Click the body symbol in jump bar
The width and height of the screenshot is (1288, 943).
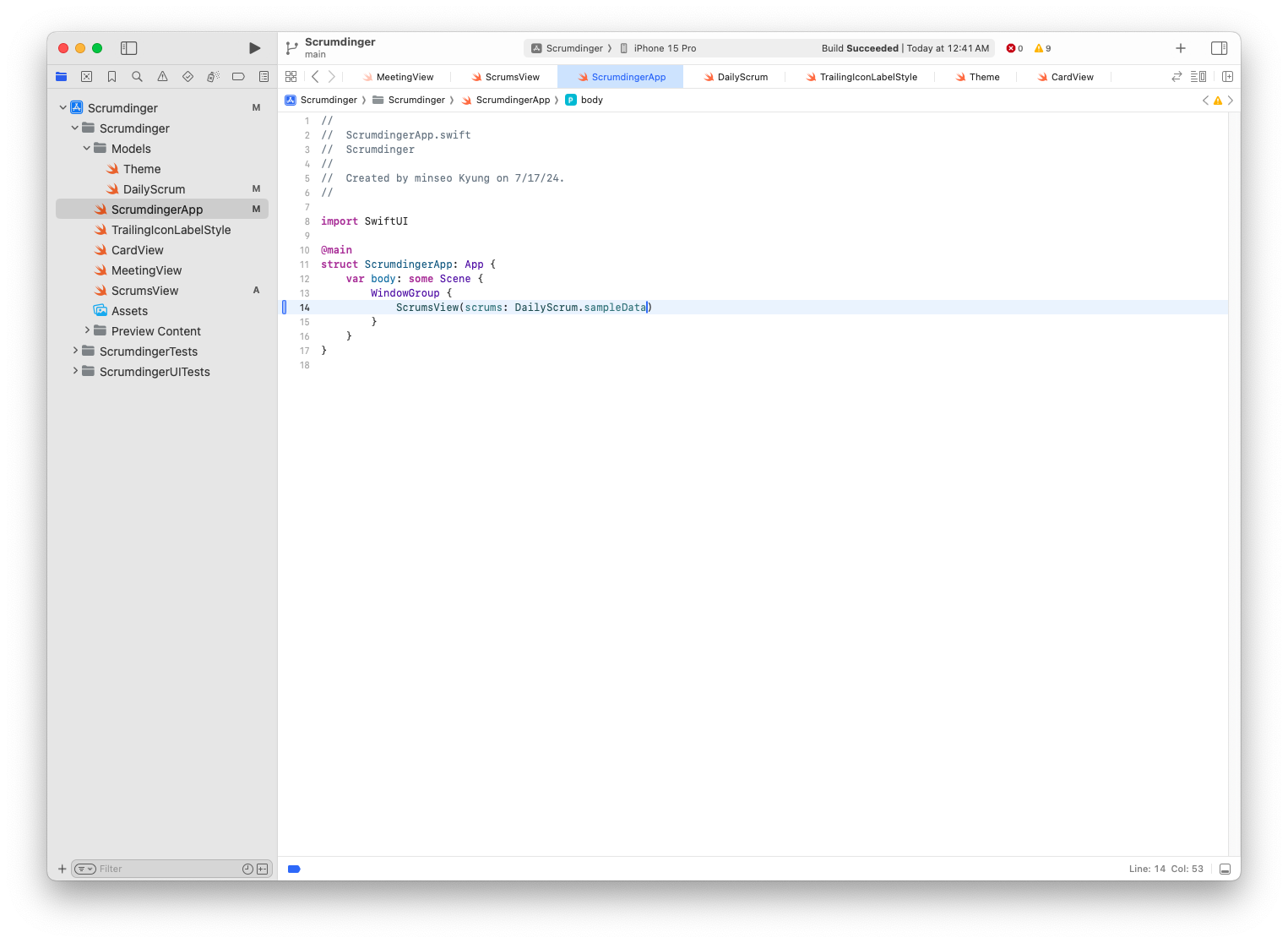pos(584,100)
